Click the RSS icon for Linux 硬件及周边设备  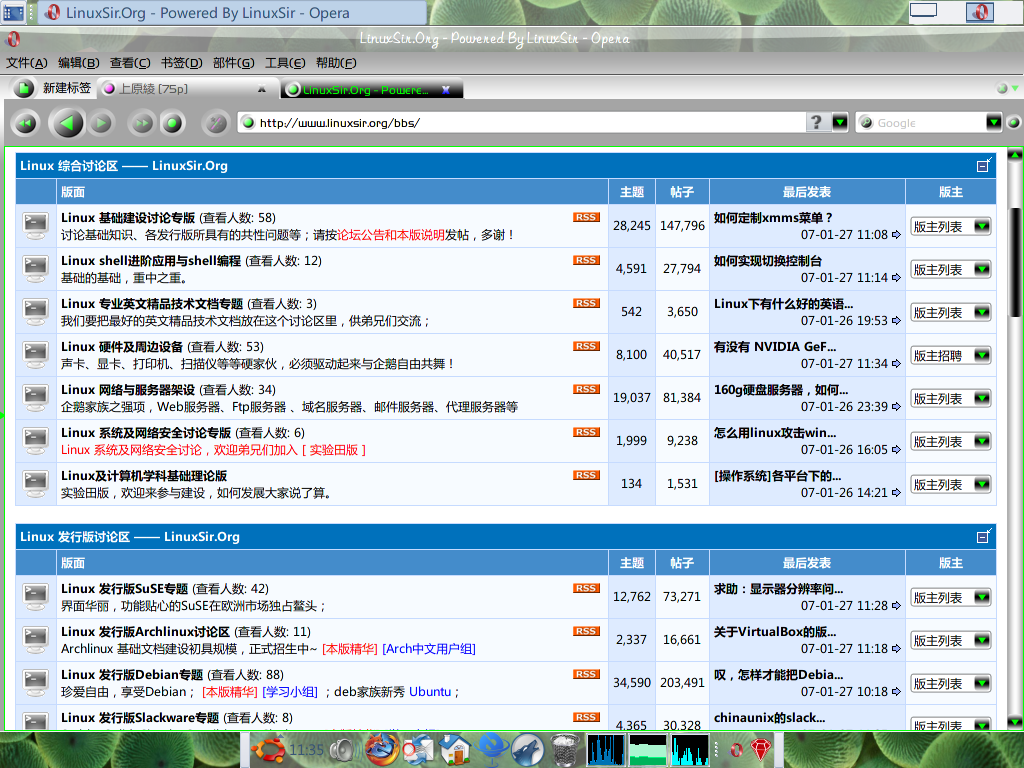[x=586, y=346]
